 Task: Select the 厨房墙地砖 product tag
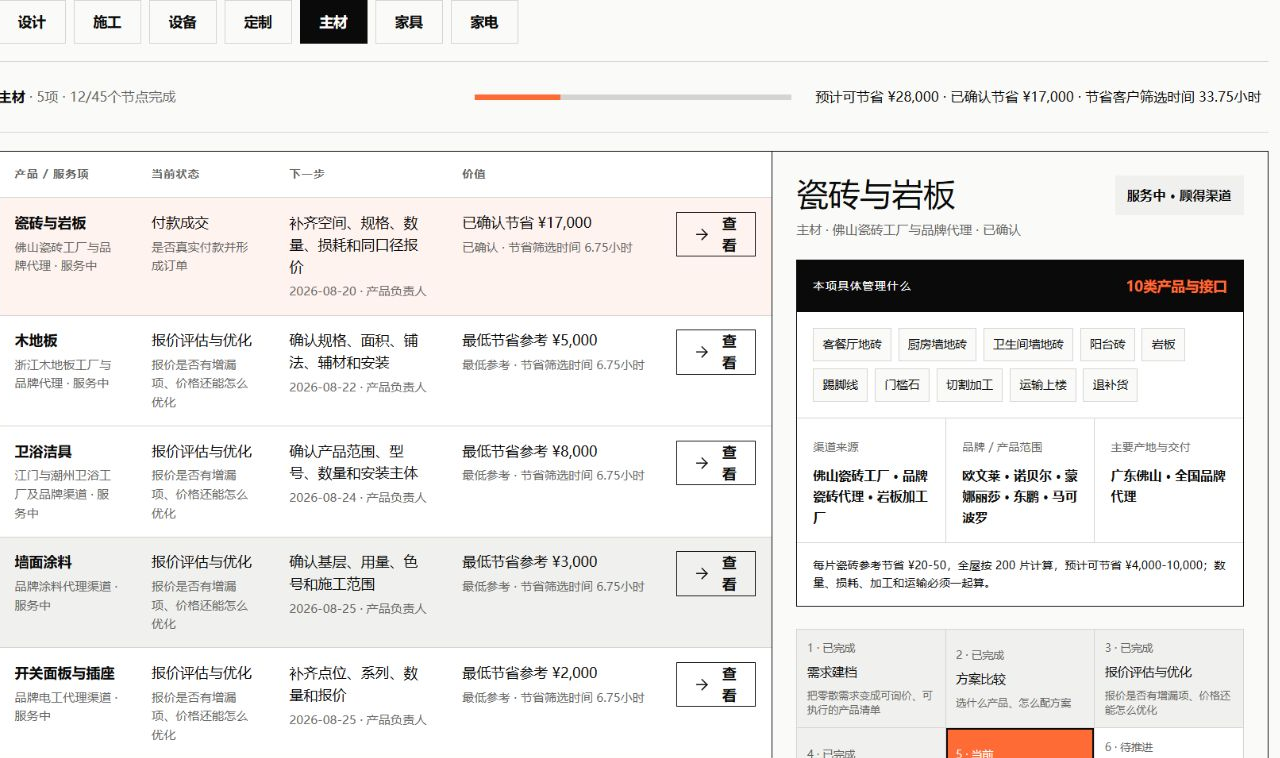pos(937,345)
